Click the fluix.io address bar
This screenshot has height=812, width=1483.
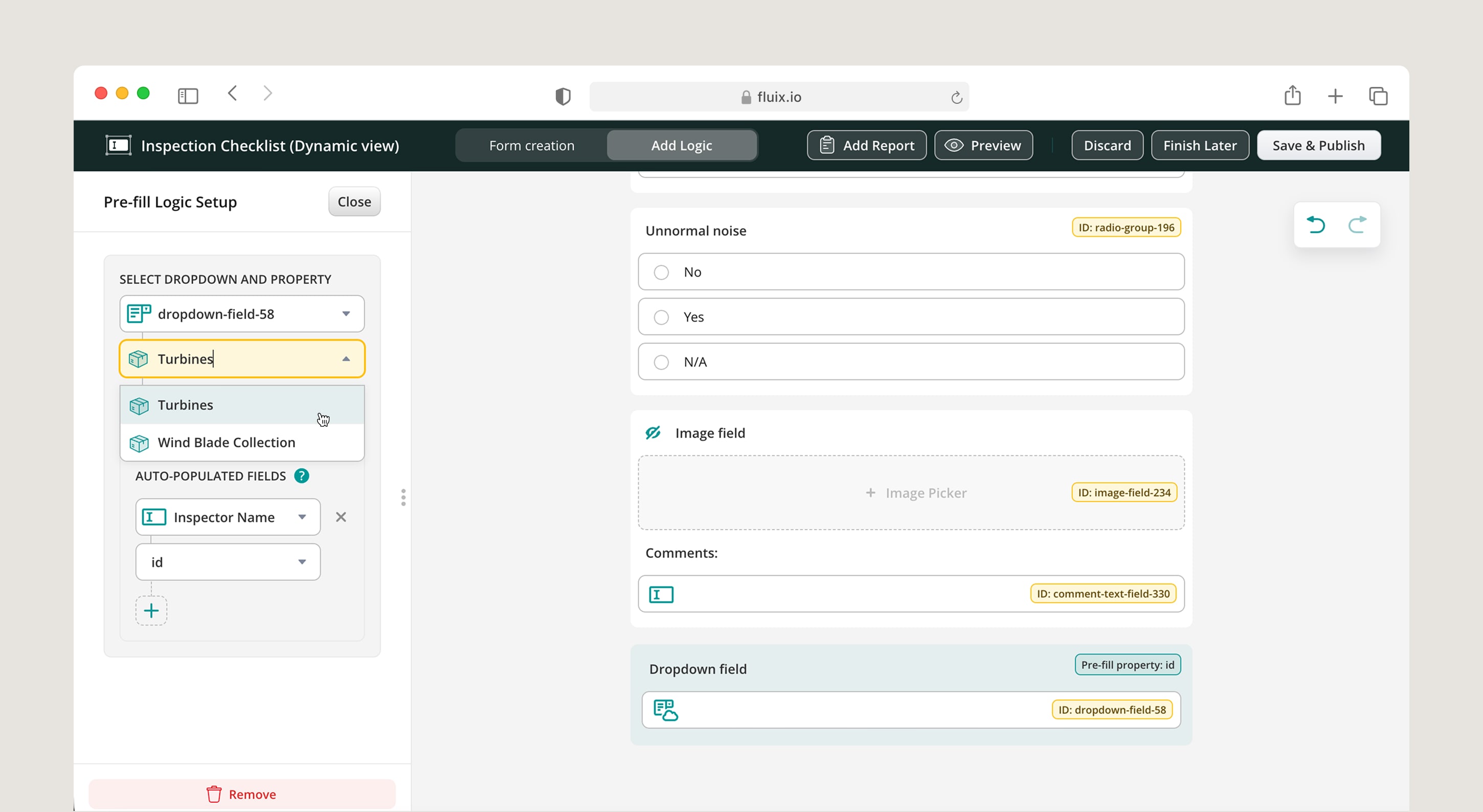[x=779, y=97]
